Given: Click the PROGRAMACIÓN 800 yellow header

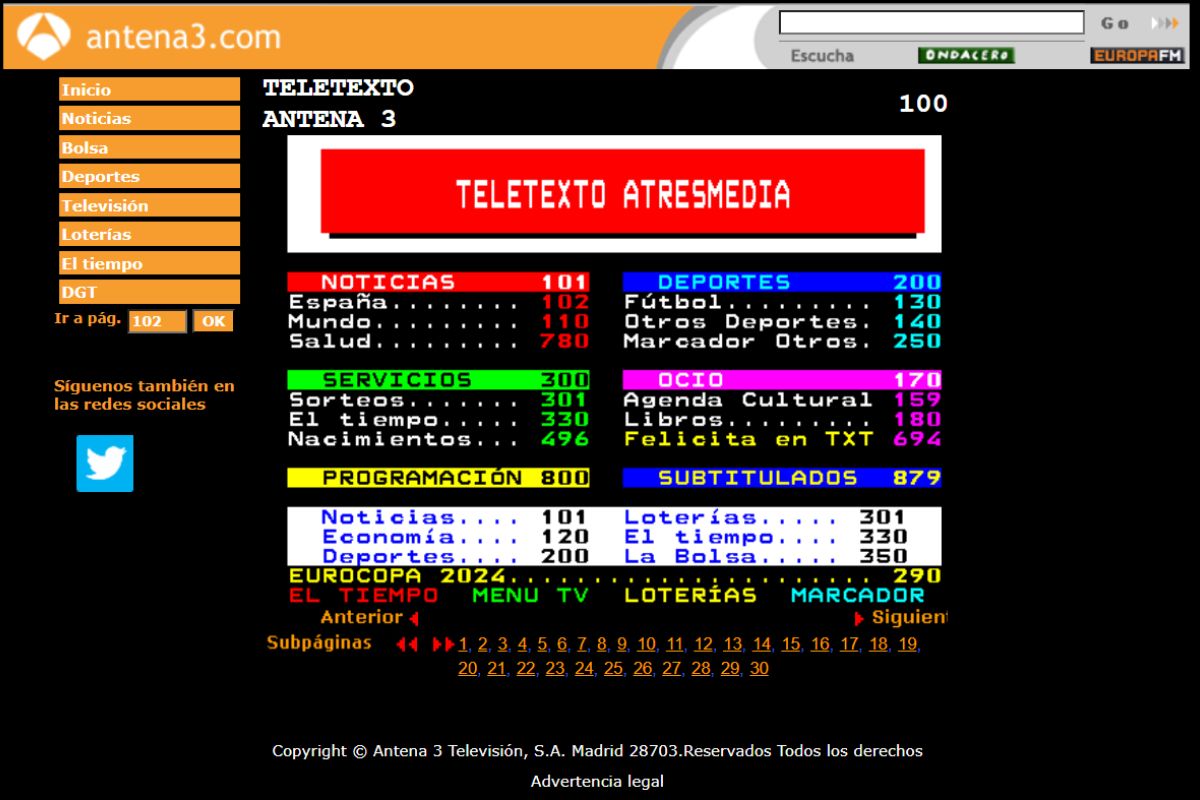Looking at the screenshot, I should [x=438, y=478].
